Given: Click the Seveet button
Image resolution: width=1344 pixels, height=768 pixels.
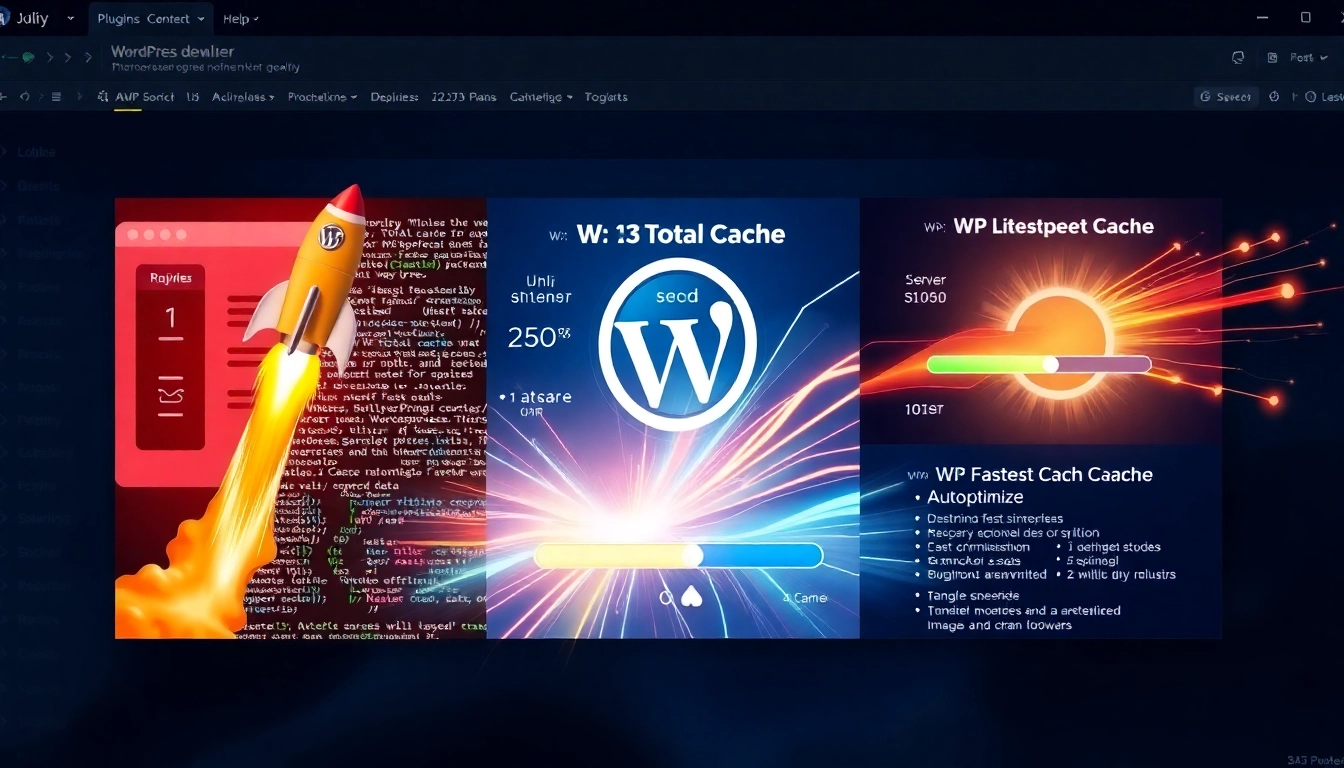Looking at the screenshot, I should pyautogui.click(x=1226, y=97).
